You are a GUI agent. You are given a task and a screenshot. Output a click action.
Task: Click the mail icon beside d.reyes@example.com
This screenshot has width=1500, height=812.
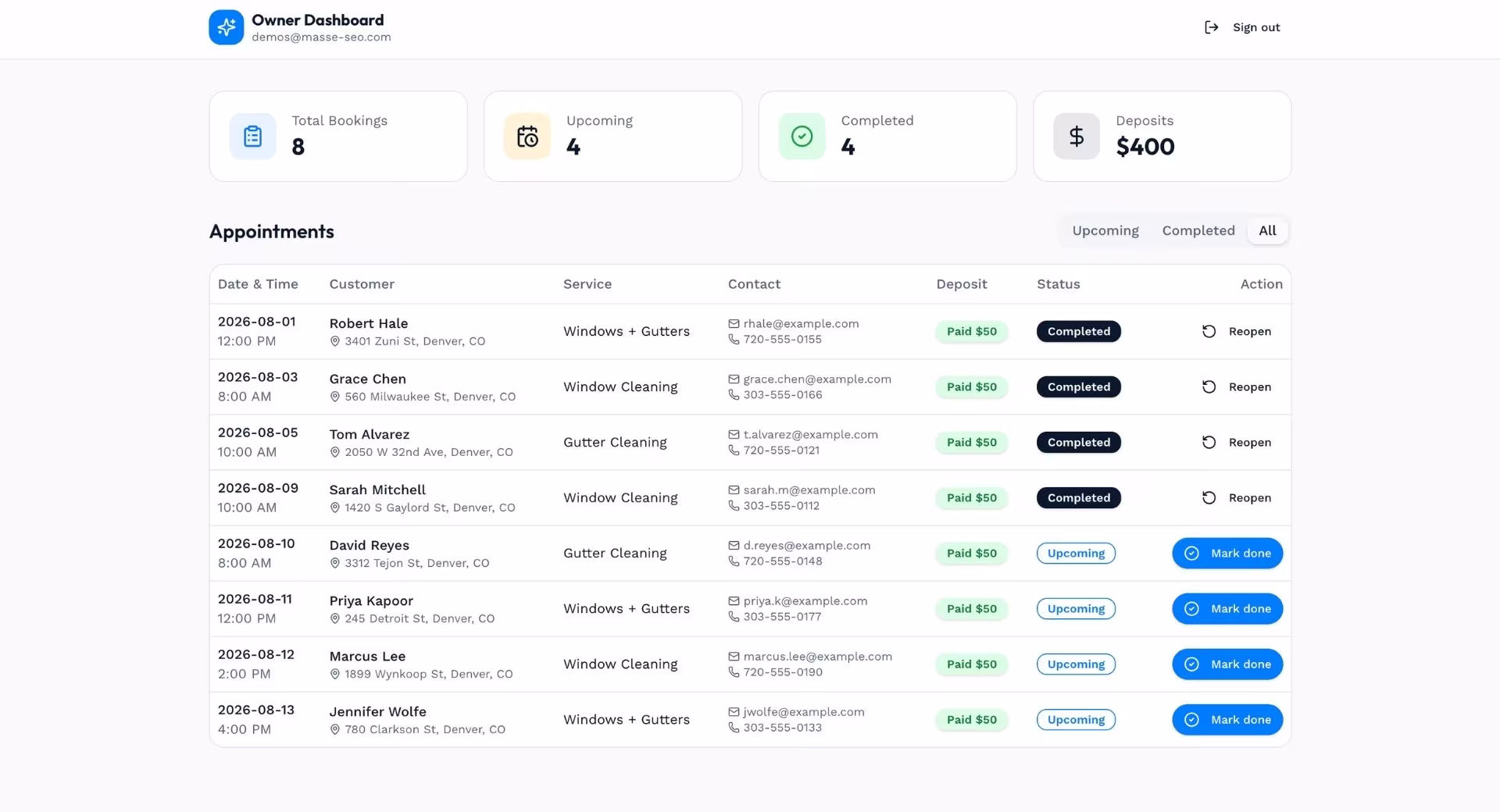734,545
